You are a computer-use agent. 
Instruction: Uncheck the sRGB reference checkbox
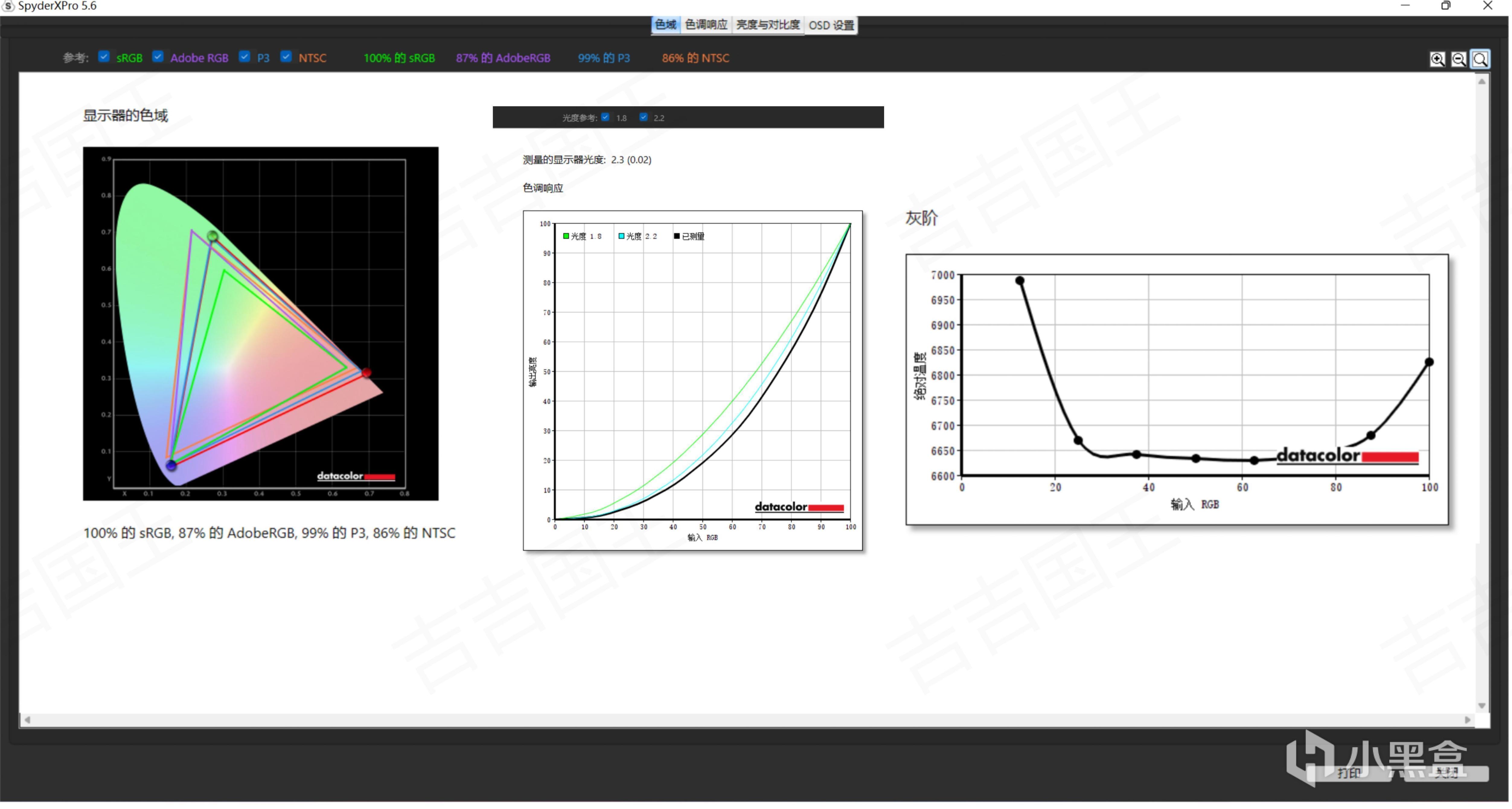104,57
